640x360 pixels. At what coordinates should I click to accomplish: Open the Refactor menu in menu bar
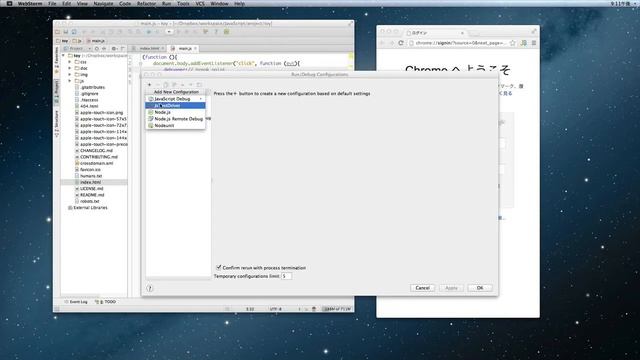[x=146, y=3]
